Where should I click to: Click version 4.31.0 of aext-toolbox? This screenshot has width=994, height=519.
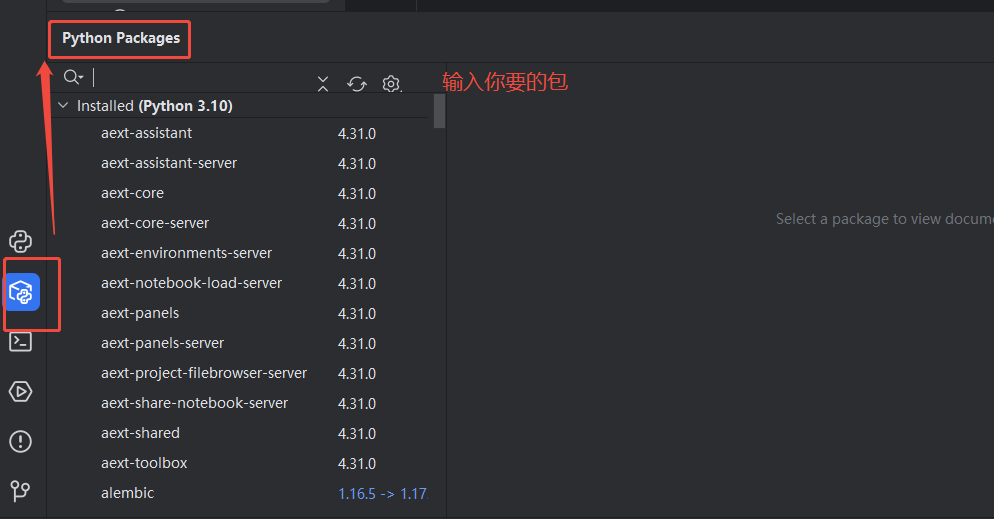(x=357, y=464)
